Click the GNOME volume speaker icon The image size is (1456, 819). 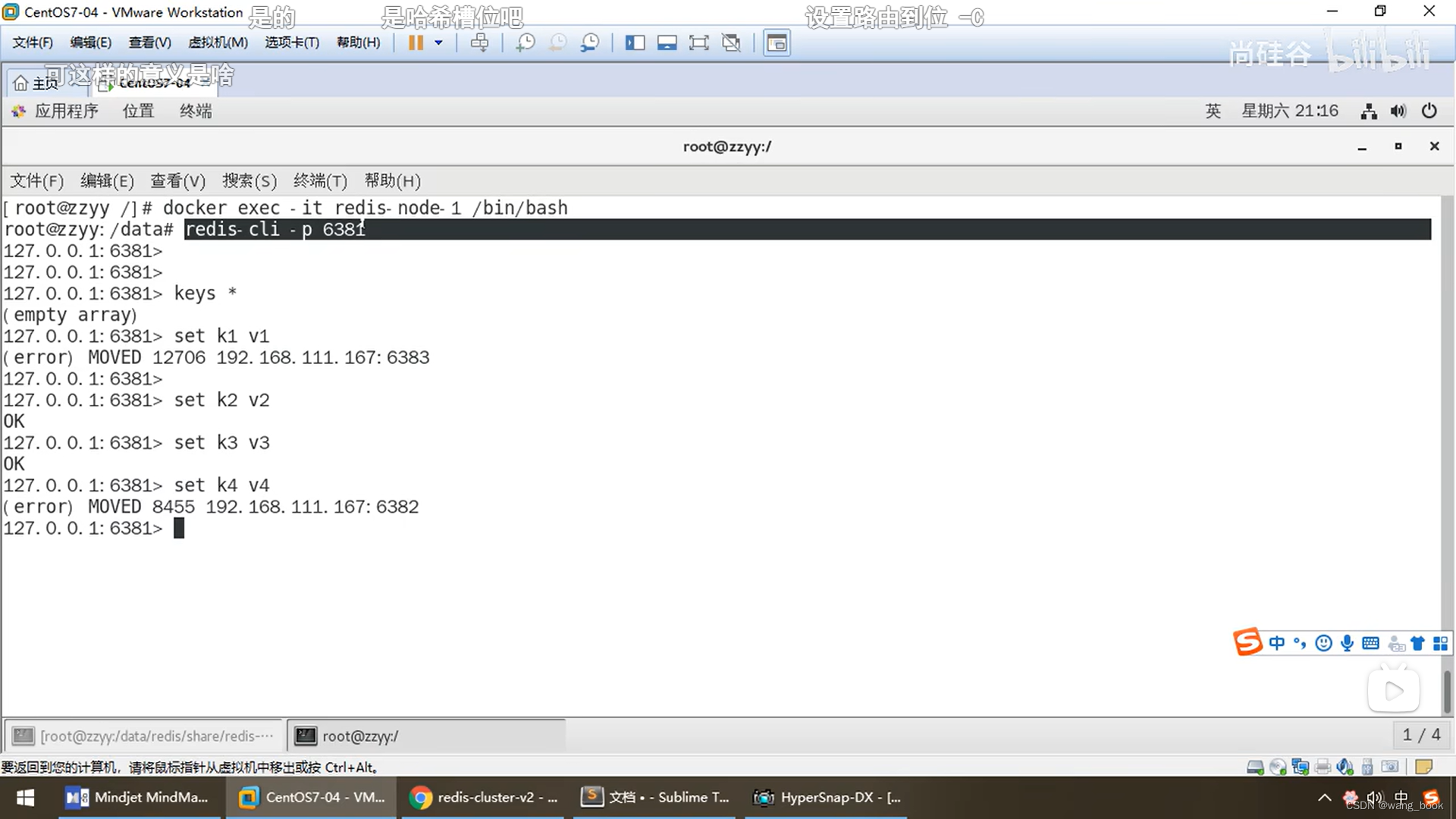(x=1398, y=111)
